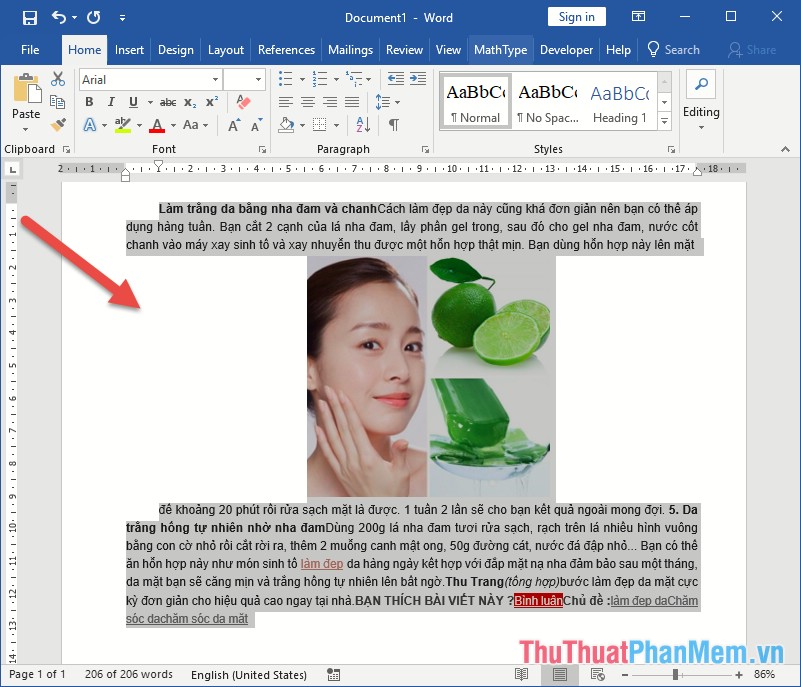This screenshot has height=687, width=801.
Task: Open the Mailings tab
Action: pos(350,49)
